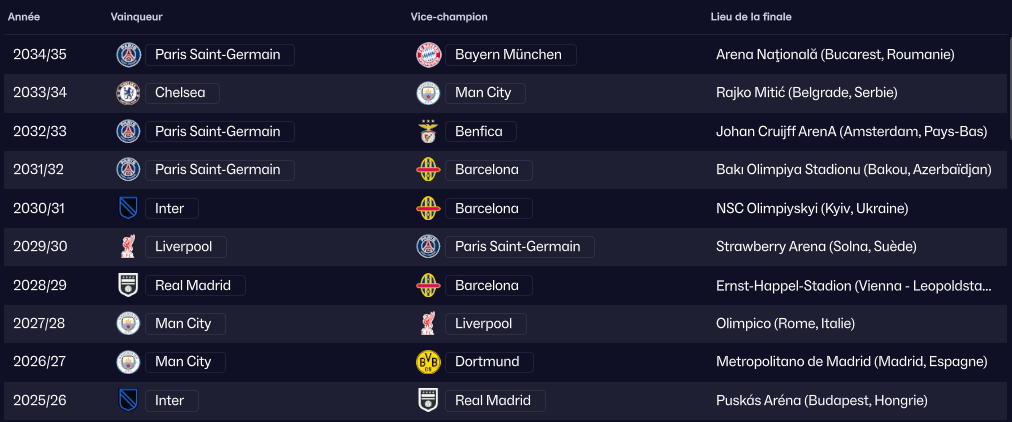Click the Chelsea crest in the 2033/34 row
Viewport: 1012px width, 422px height.
128,93
